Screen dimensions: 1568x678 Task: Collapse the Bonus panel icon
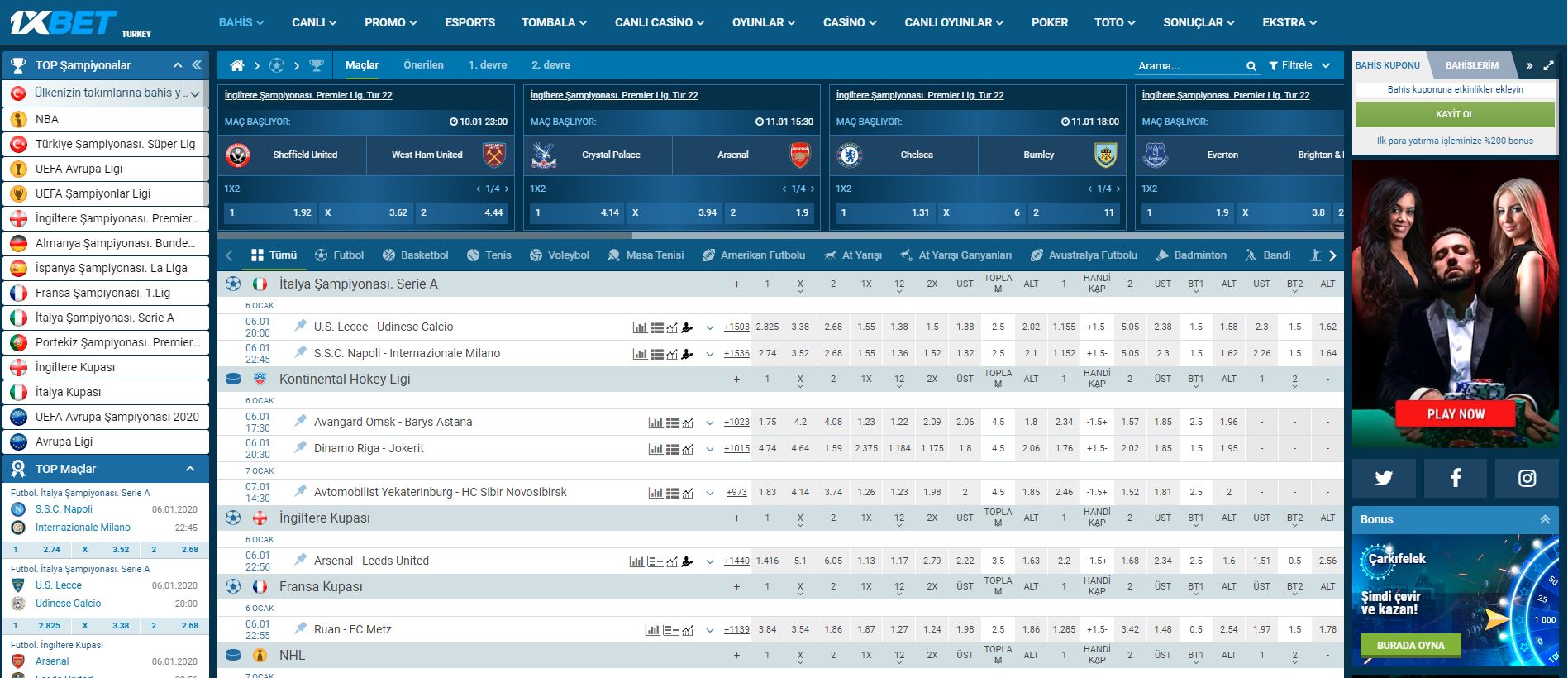click(x=1545, y=519)
